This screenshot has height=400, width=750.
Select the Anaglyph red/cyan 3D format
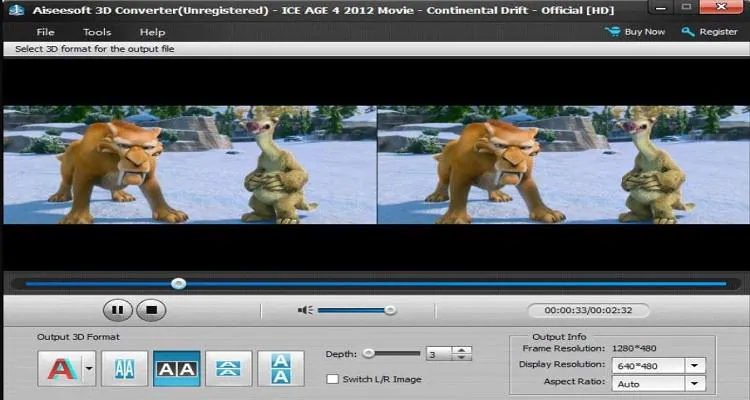pos(62,368)
